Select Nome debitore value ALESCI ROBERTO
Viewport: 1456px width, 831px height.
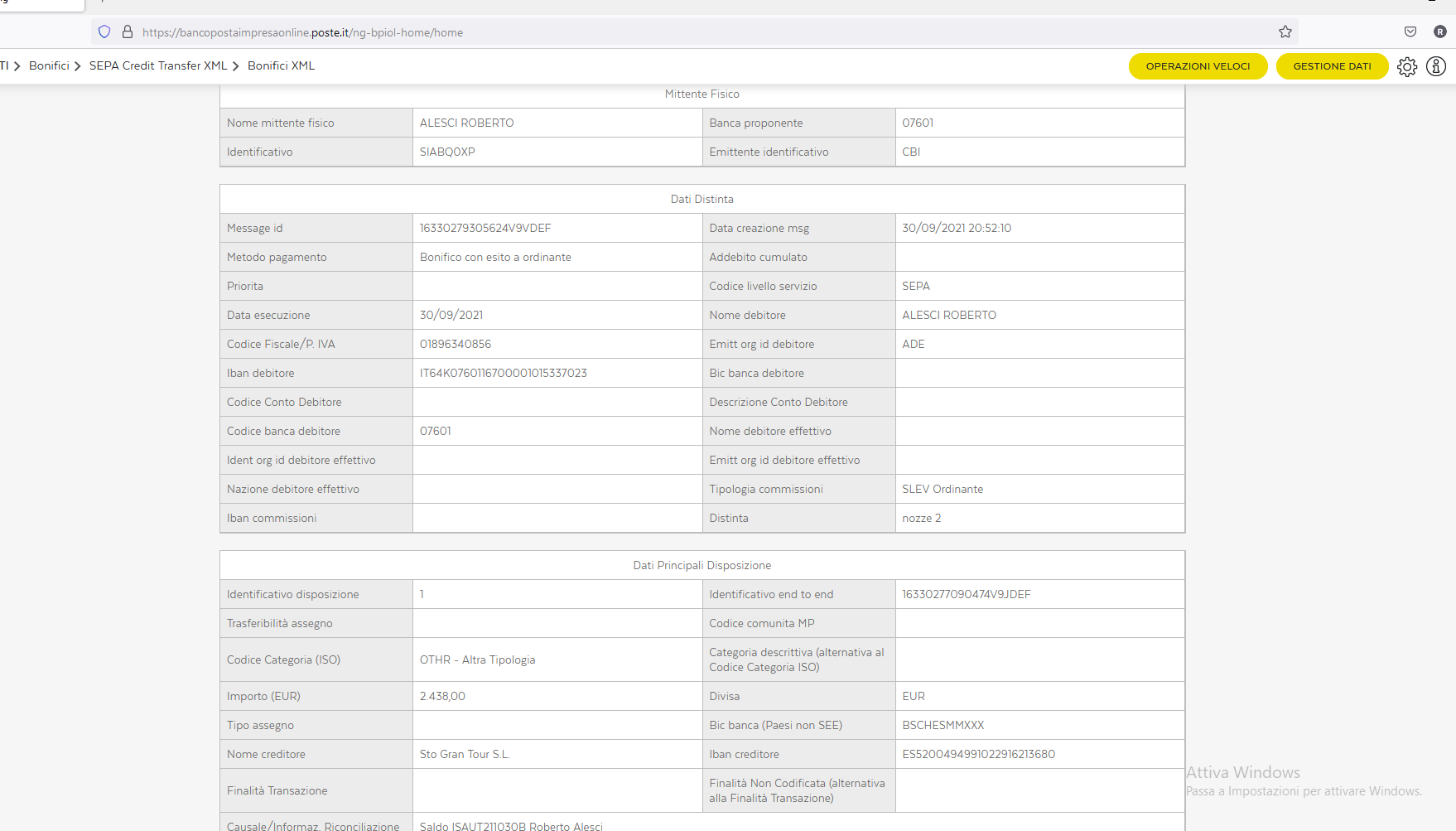[949, 316]
